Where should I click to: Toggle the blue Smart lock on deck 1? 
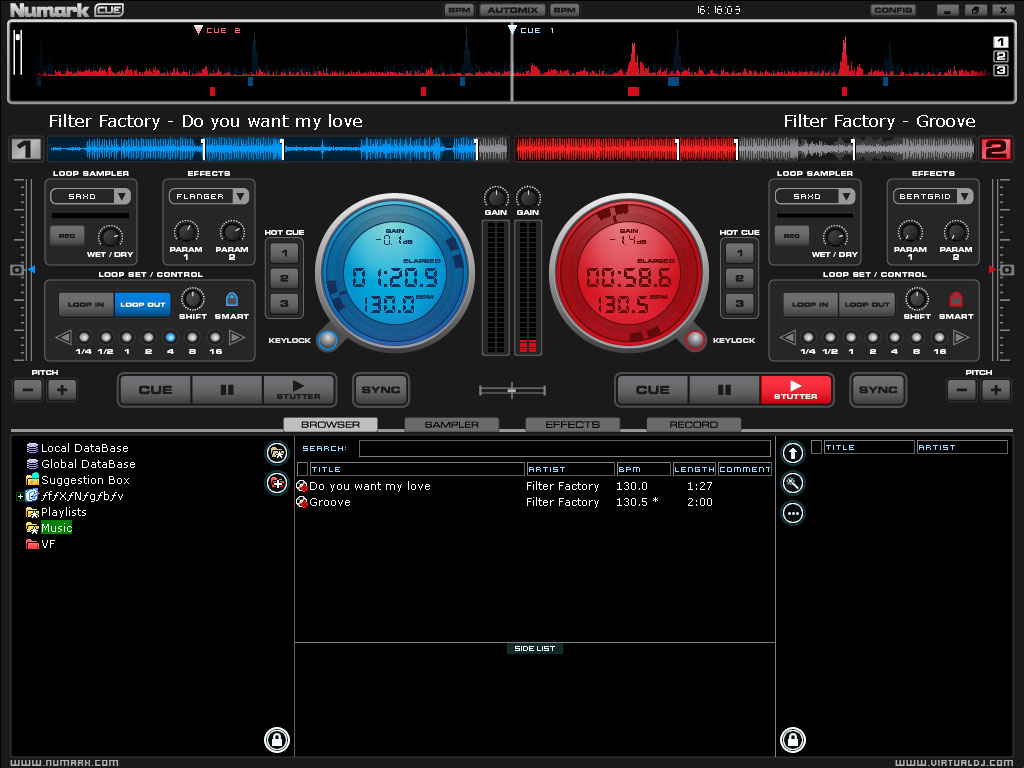232,299
